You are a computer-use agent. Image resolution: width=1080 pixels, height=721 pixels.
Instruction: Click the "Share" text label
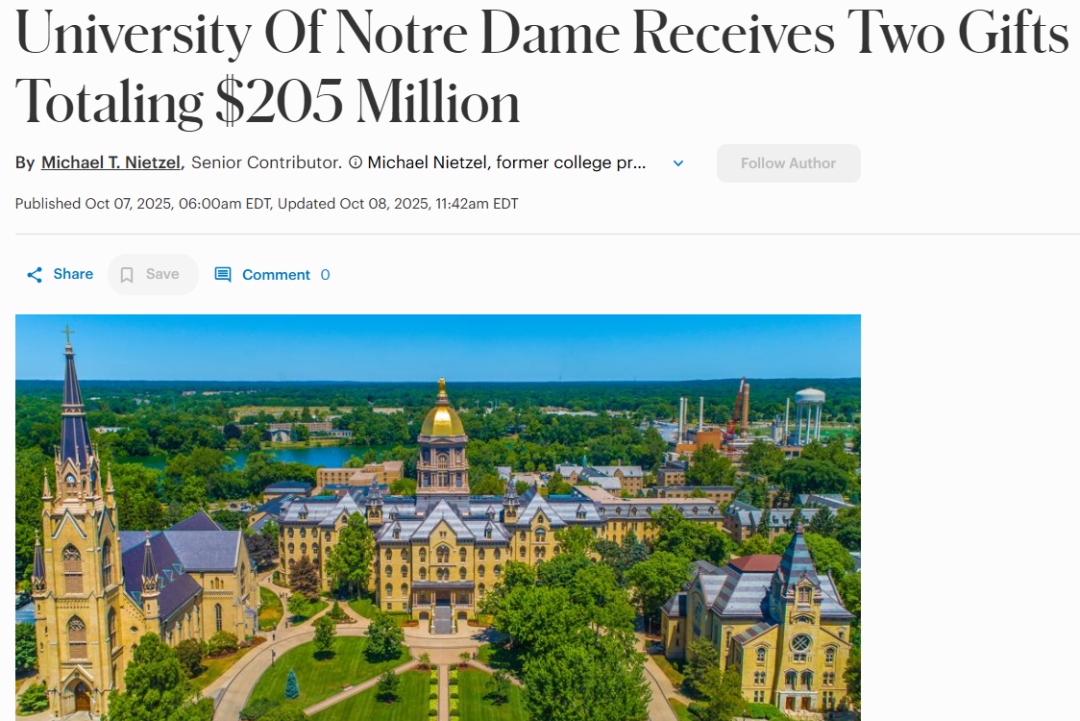point(73,274)
